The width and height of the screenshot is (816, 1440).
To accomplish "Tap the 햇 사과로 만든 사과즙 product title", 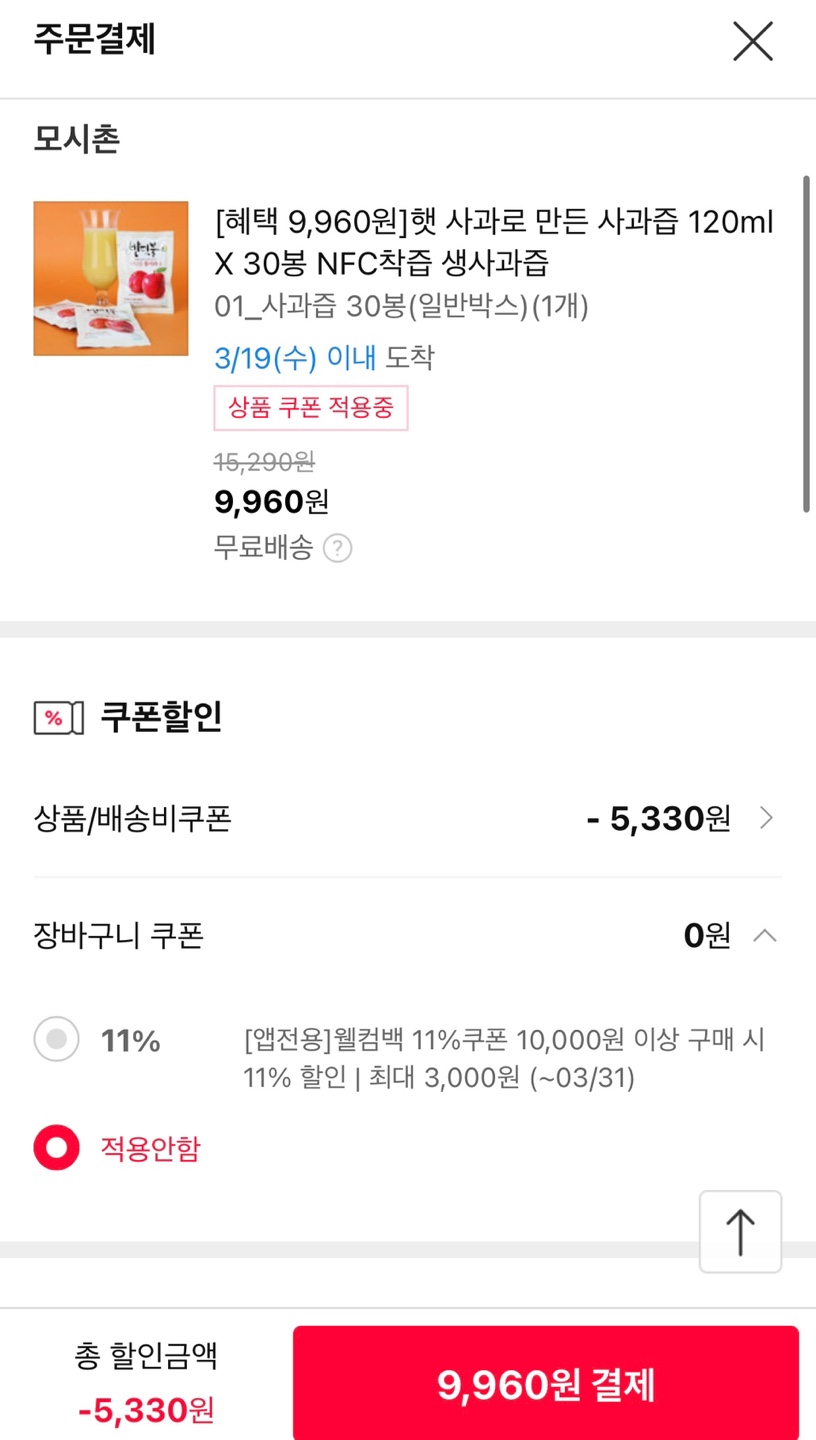I will tap(494, 241).
